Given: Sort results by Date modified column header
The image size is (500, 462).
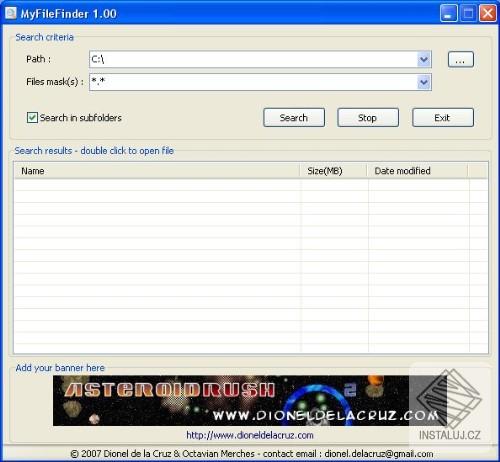Looking at the screenshot, I should (417, 171).
